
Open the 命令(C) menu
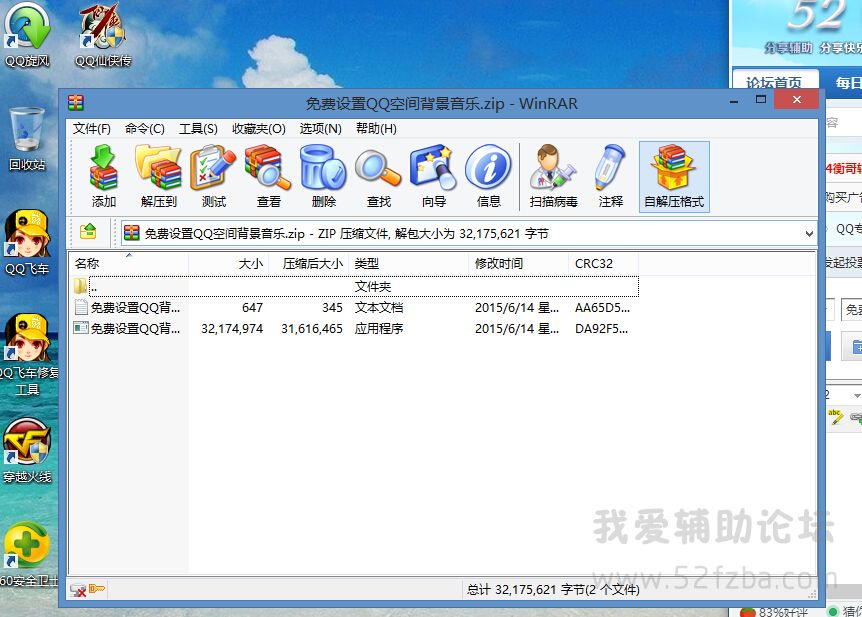coord(145,129)
